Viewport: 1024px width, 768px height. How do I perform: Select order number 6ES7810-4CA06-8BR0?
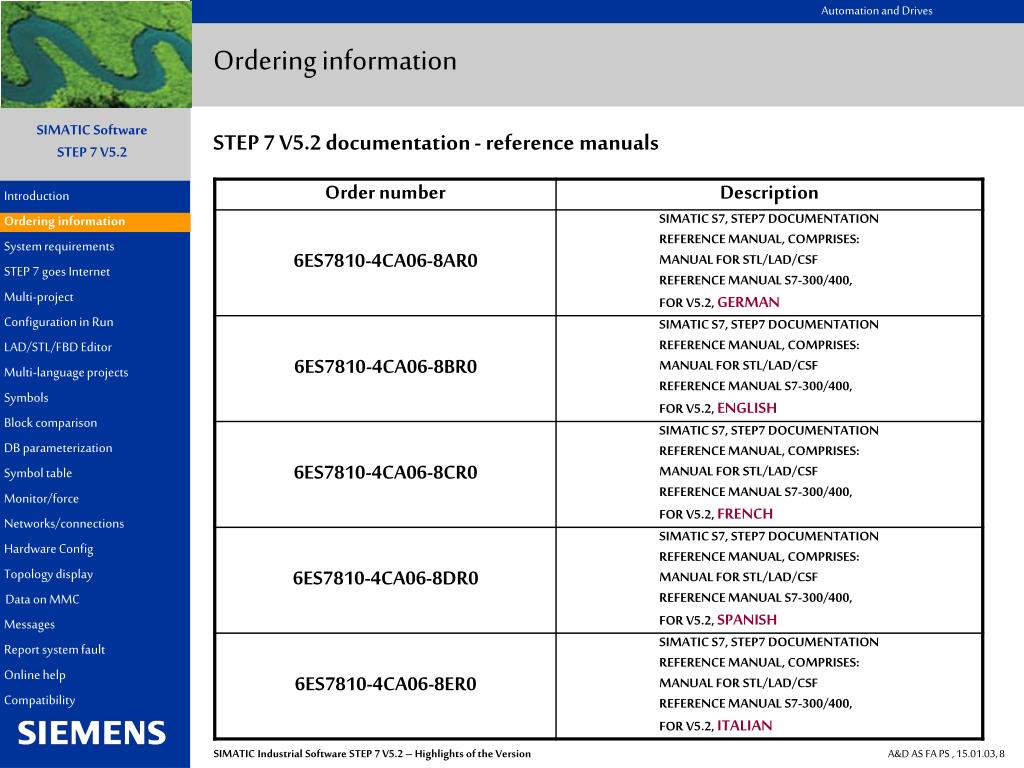click(x=385, y=366)
